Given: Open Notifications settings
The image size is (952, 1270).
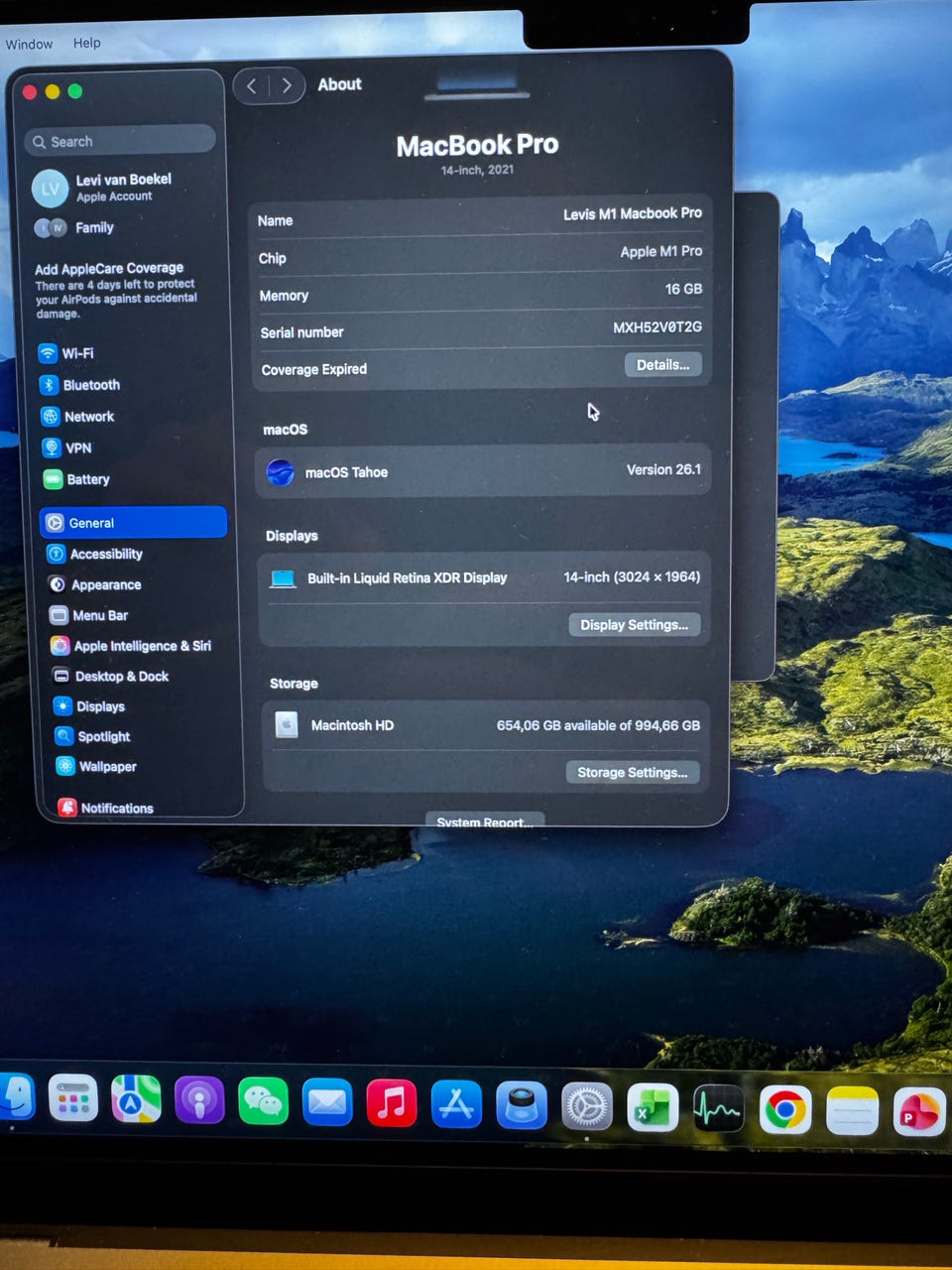Looking at the screenshot, I should pos(105,808).
